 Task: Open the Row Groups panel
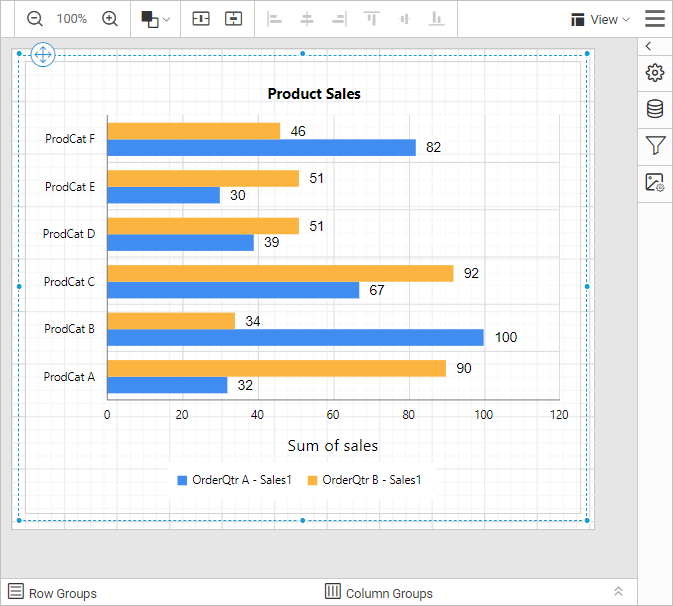[52, 592]
